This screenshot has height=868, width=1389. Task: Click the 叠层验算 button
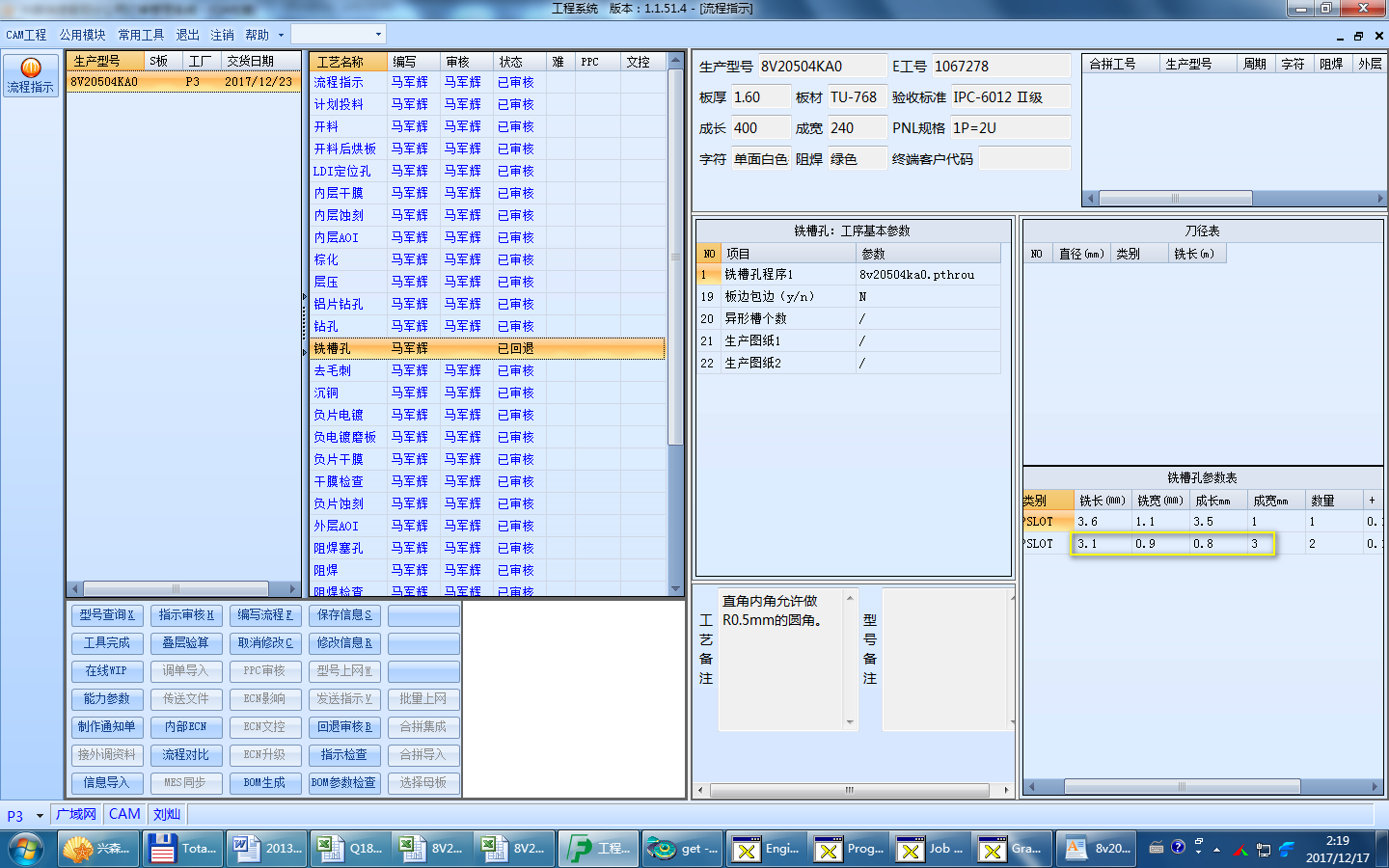click(186, 643)
